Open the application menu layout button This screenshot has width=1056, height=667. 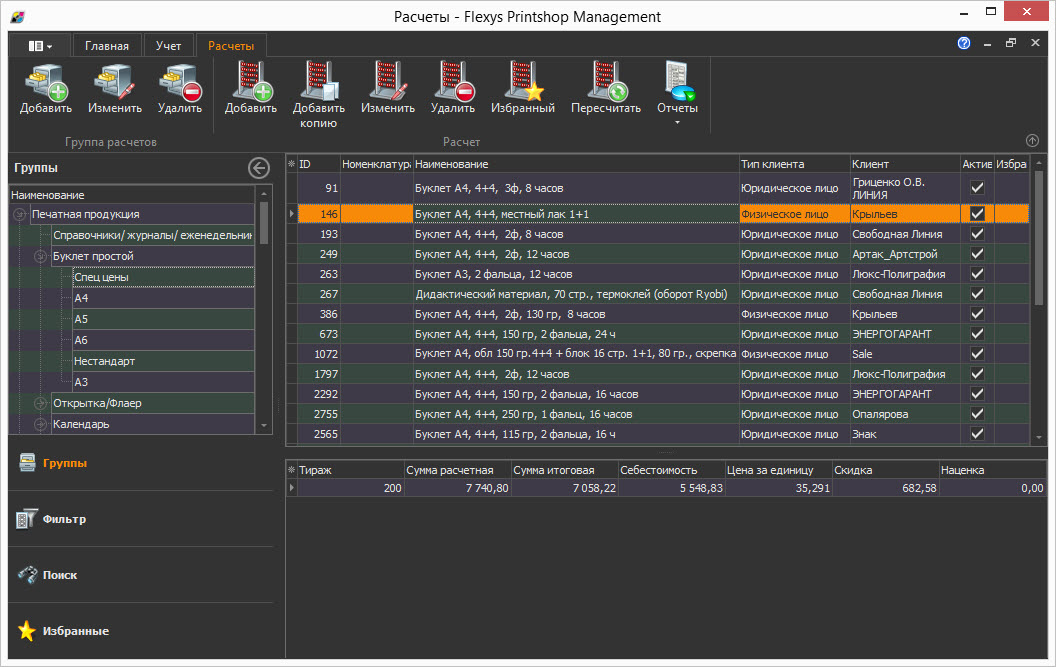pyautogui.click(x=40, y=46)
